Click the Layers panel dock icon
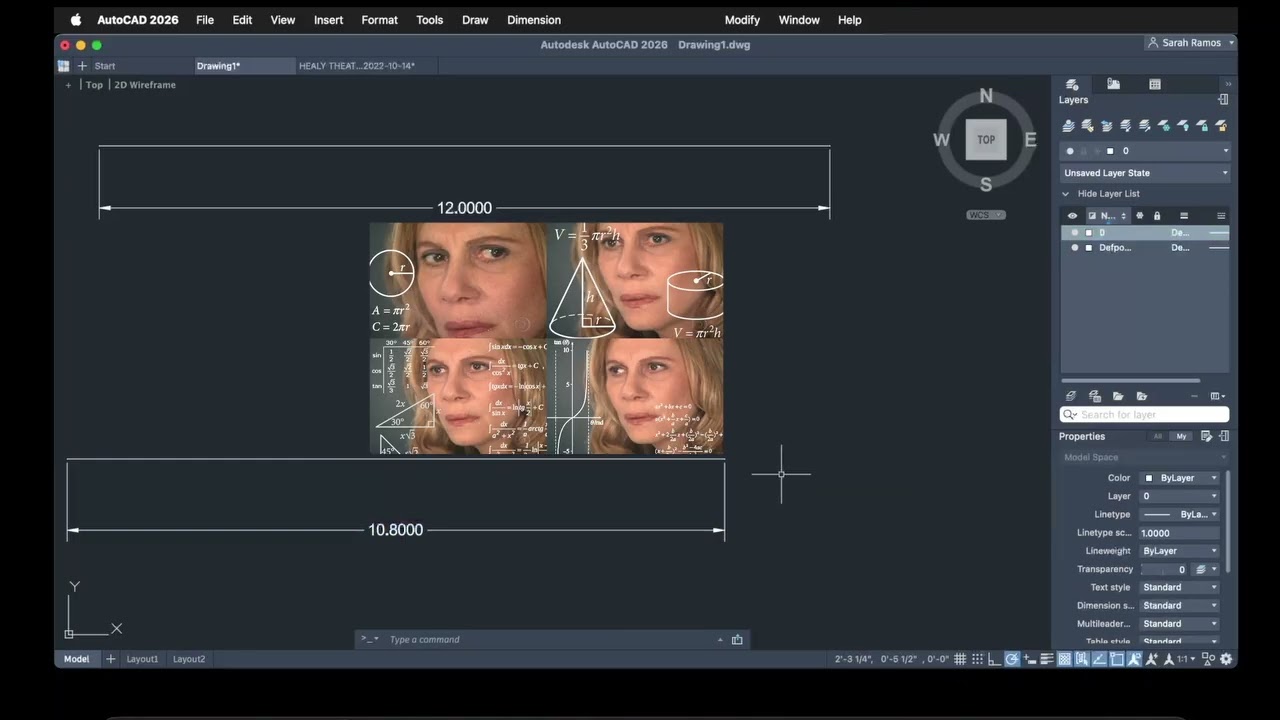This screenshot has width=1280, height=720. (1223, 100)
